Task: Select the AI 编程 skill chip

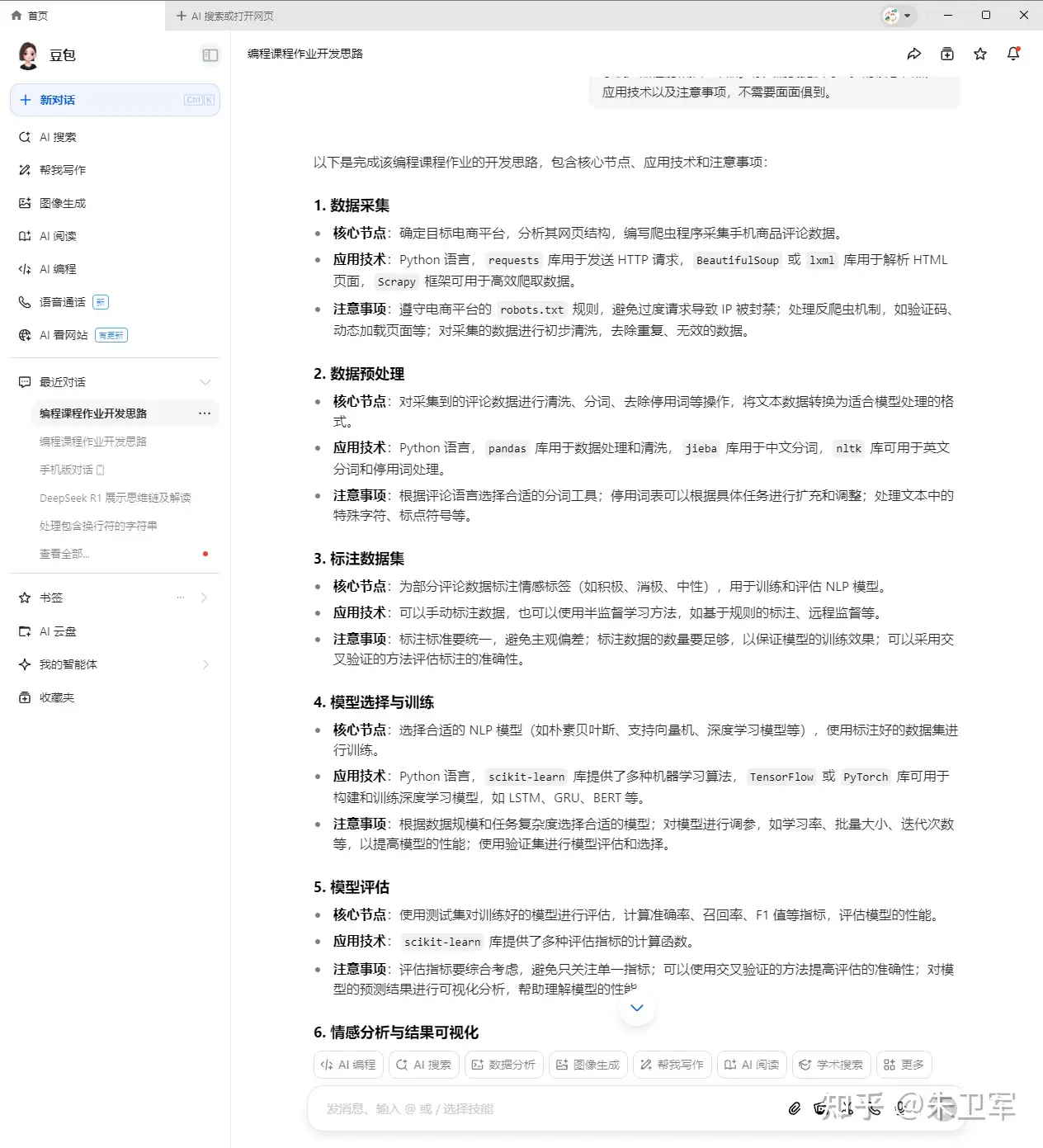Action: click(x=348, y=1065)
